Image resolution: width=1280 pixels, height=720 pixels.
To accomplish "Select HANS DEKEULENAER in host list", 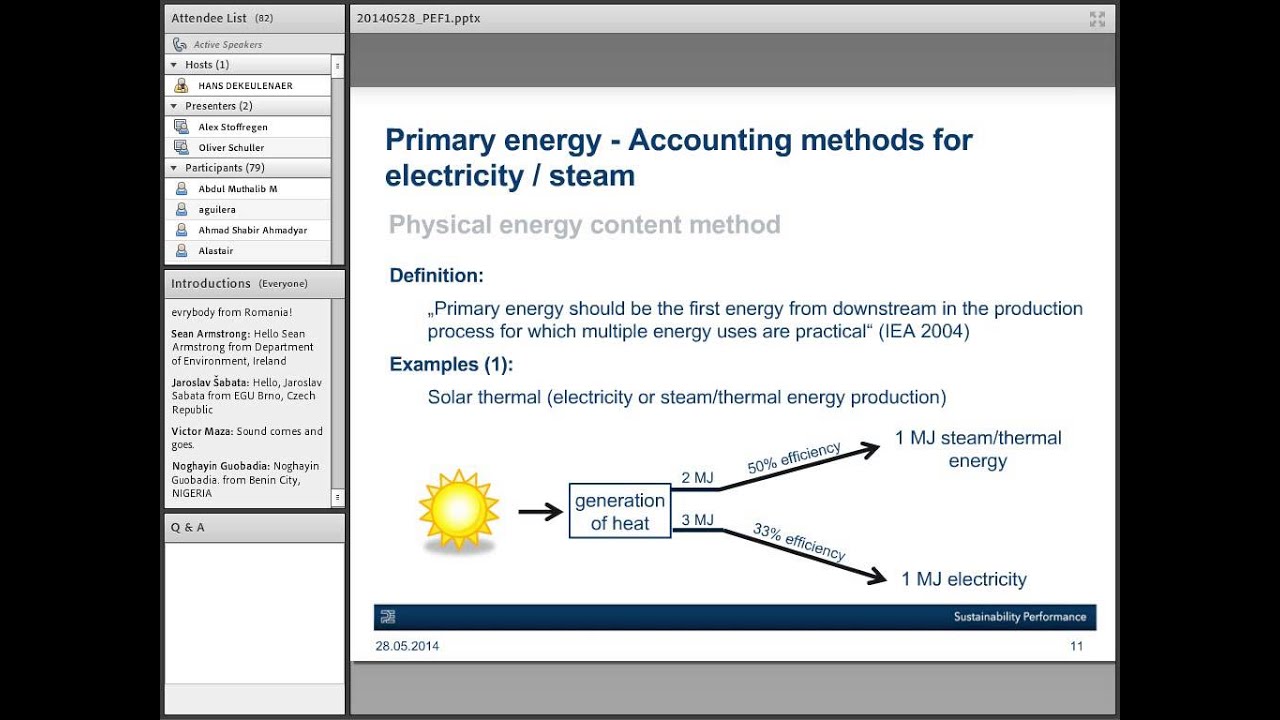I will [x=247, y=86].
